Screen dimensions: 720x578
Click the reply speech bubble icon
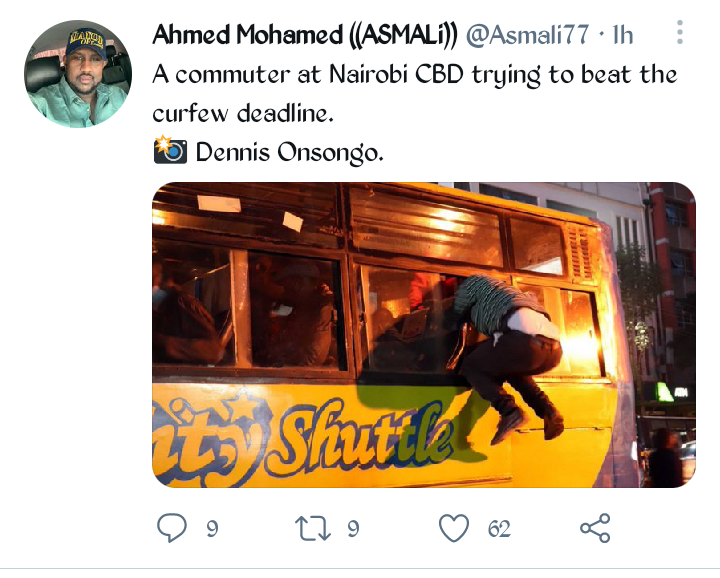[x=172, y=528]
